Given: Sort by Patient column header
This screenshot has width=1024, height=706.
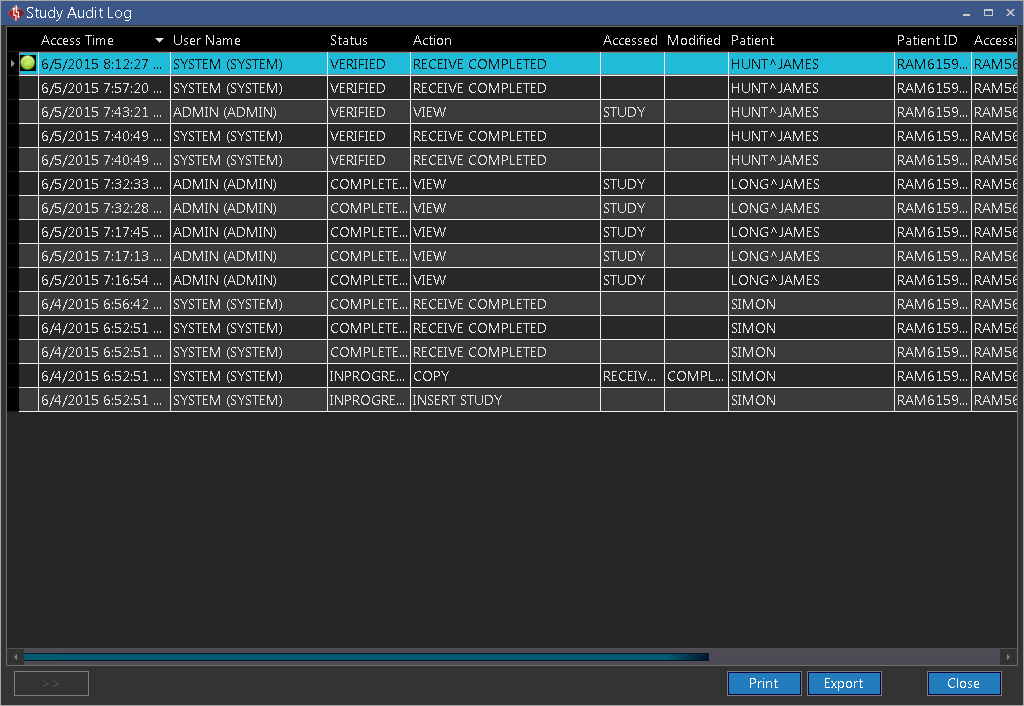Looking at the screenshot, I should (752, 41).
